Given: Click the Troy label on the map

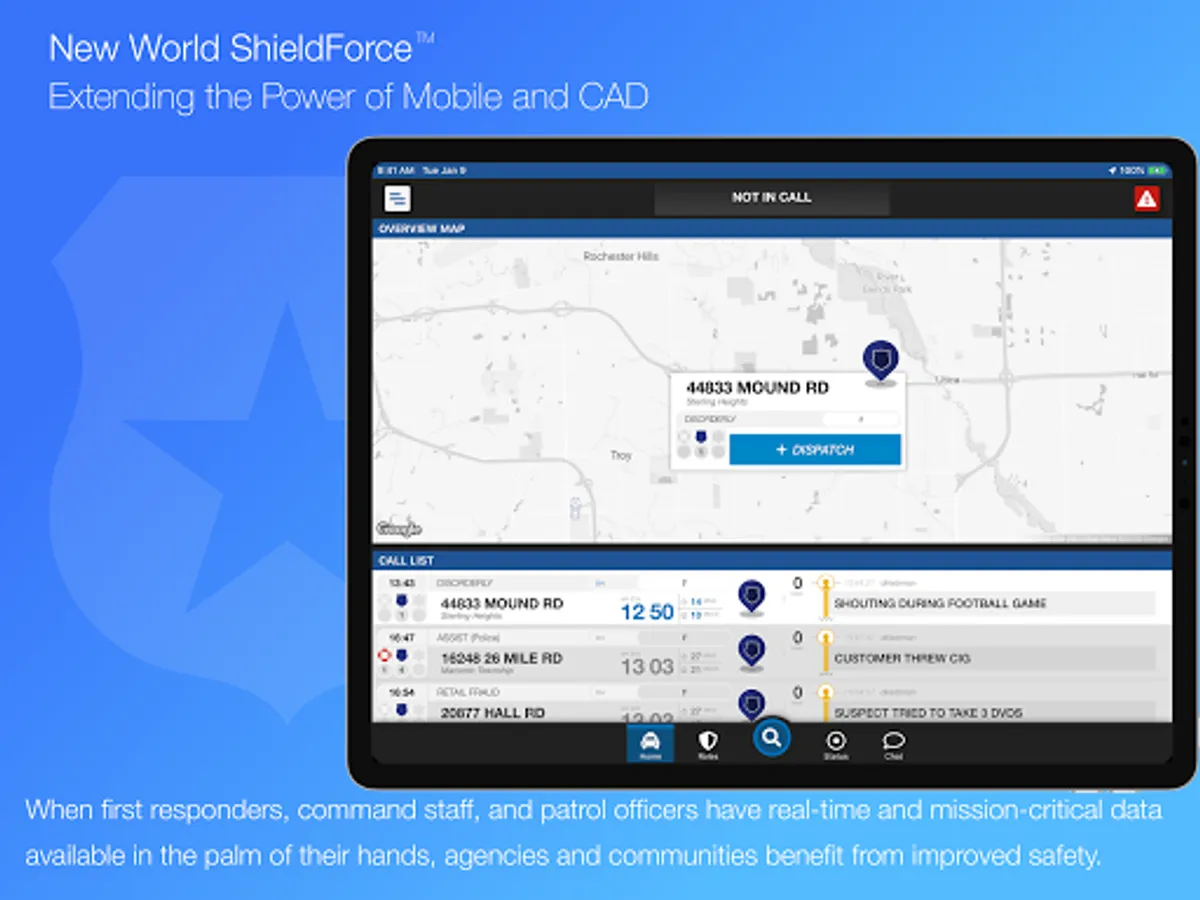Looking at the screenshot, I should coord(621,455).
